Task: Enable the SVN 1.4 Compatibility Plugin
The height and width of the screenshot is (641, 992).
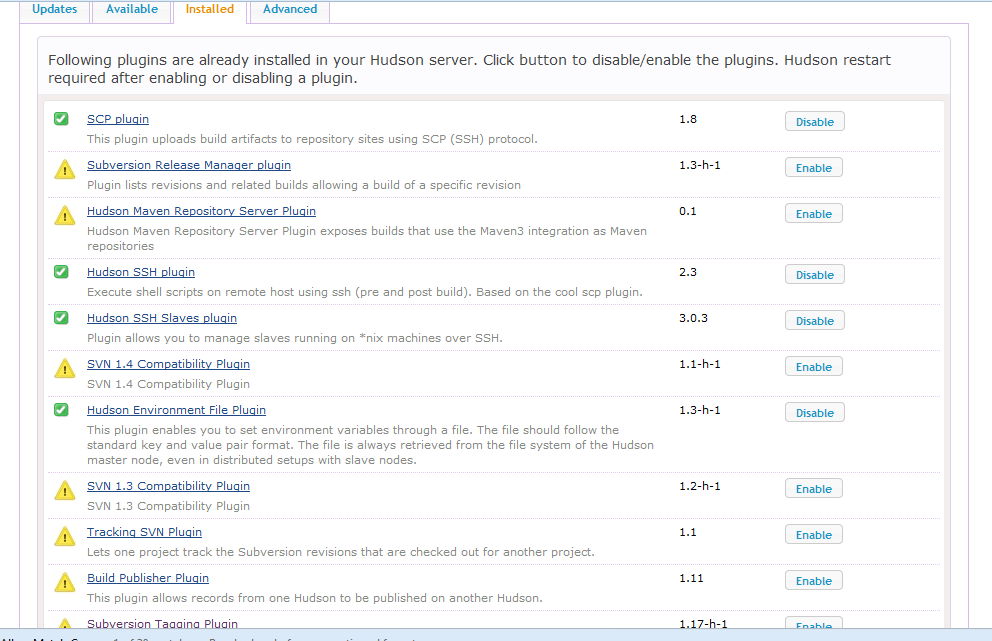Action: click(x=814, y=367)
